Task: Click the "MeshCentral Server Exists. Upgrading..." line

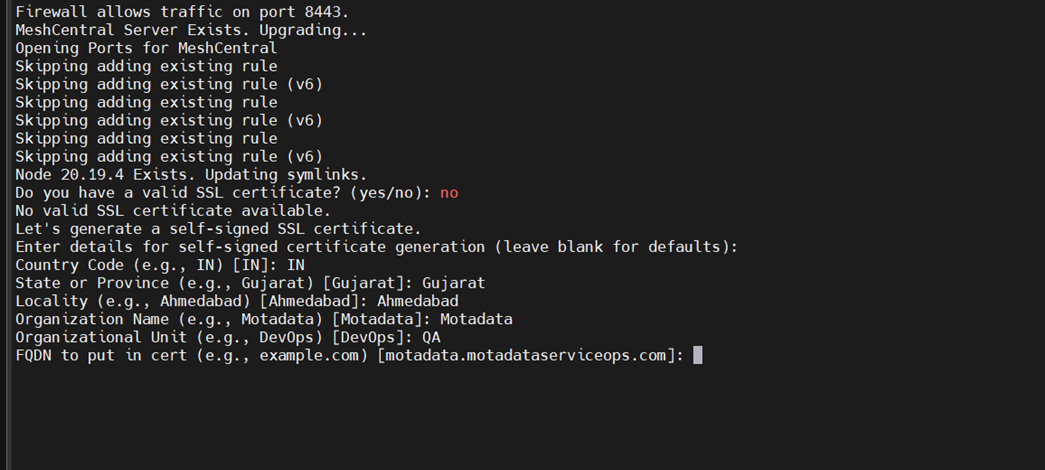Action: tap(191, 30)
